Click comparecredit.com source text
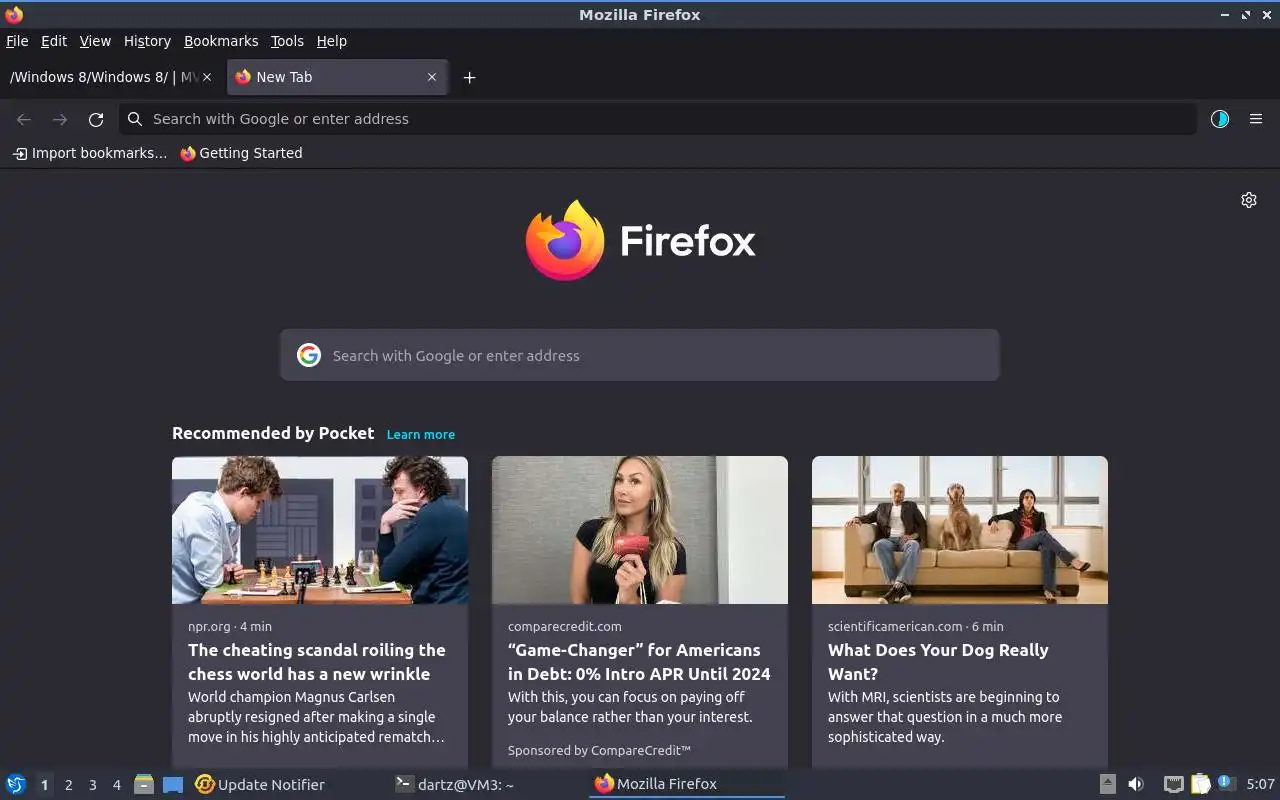Screen dimensions: 1280x800 565,626
